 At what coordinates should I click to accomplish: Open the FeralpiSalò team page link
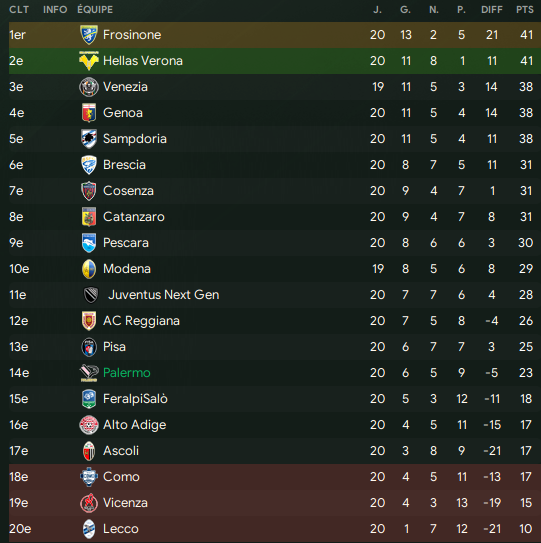[x=135, y=399]
